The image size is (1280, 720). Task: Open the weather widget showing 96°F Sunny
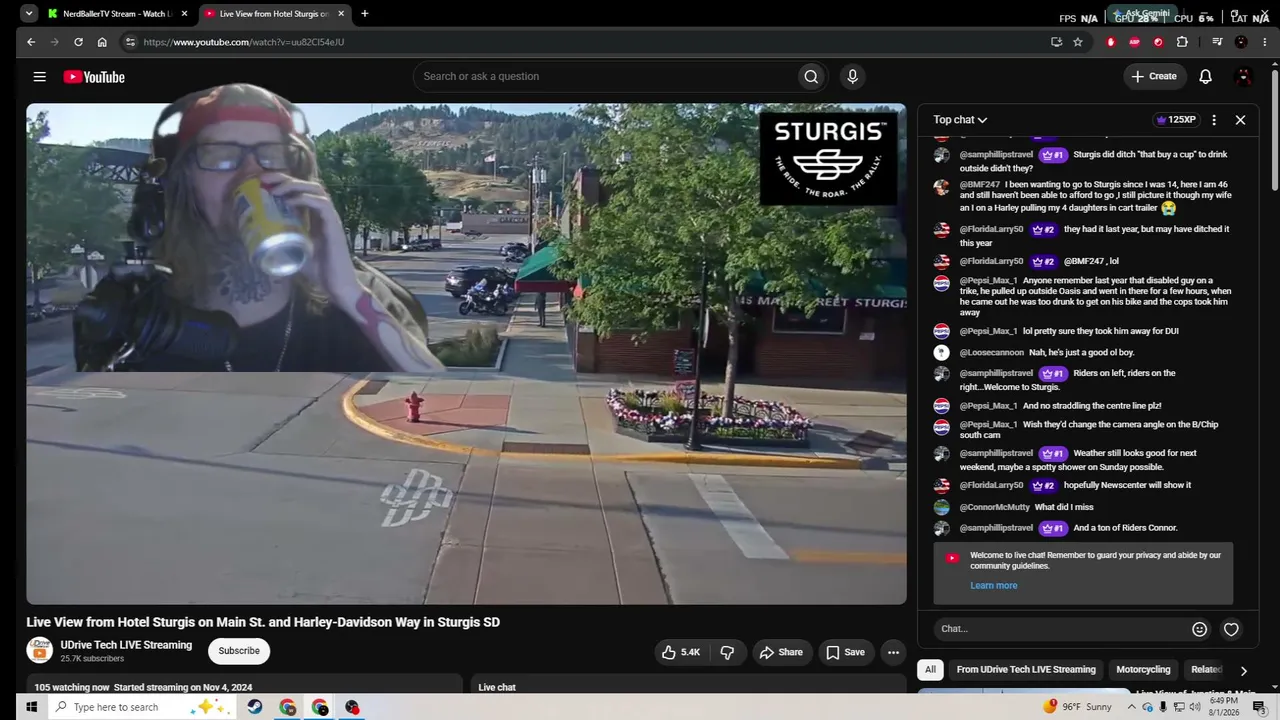tap(1078, 707)
